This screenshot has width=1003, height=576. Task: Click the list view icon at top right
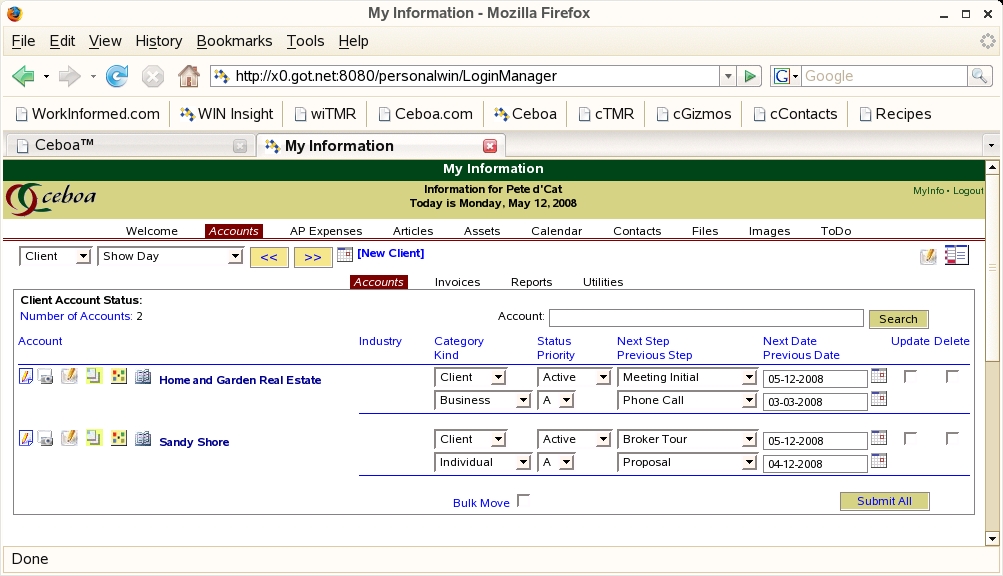pyautogui.click(x=956, y=256)
